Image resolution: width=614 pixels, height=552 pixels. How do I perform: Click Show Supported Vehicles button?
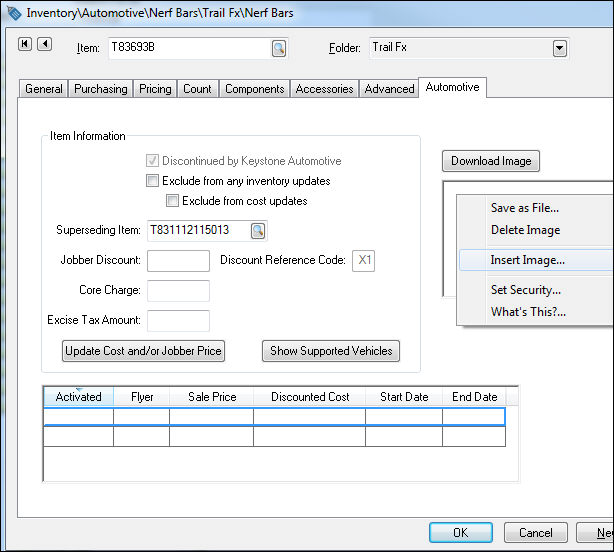point(331,351)
